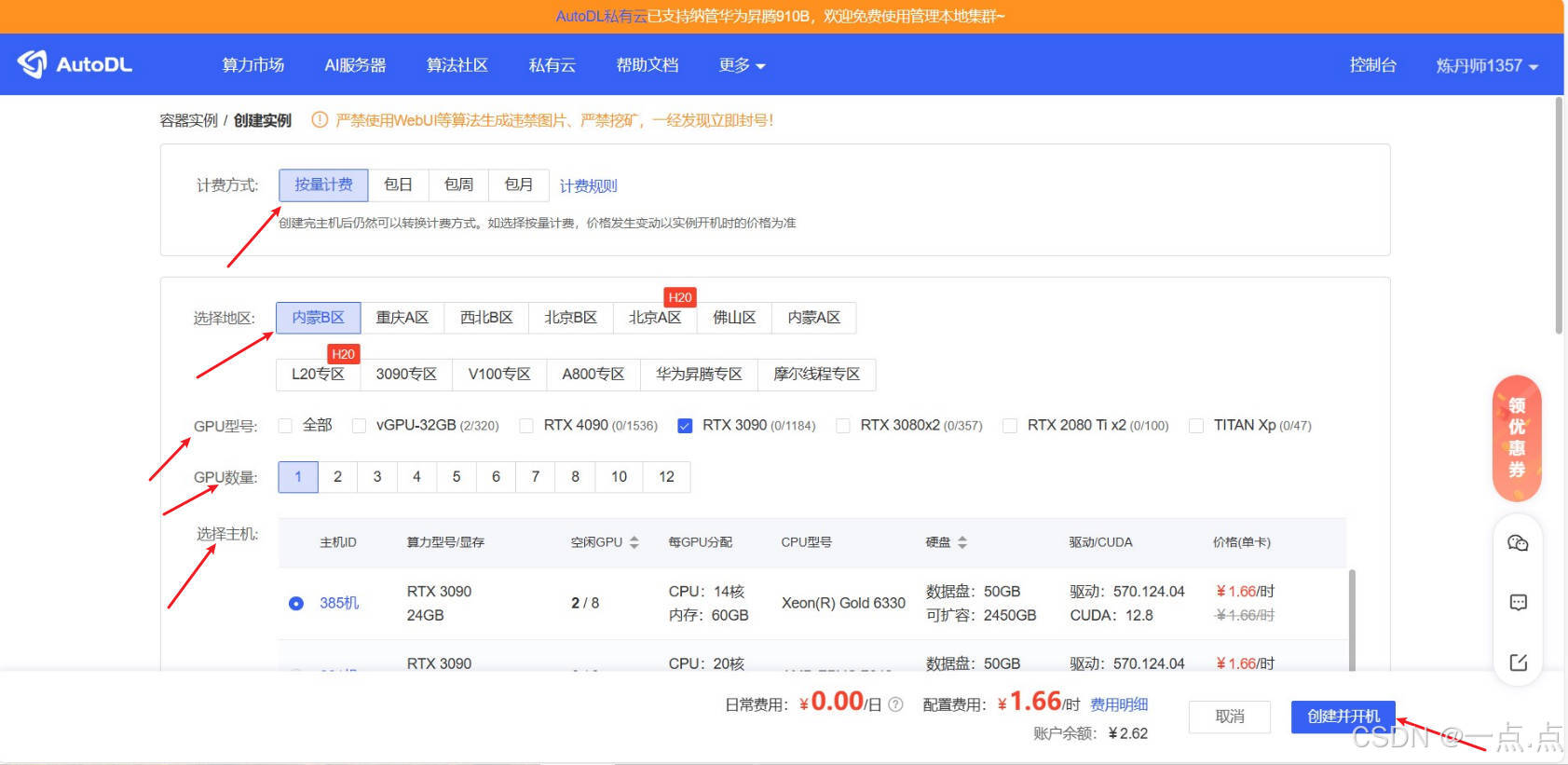This screenshot has width=1568, height=765.
Task: Click the 账户余额 ¥2.62 balance text
Action: click(1090, 734)
